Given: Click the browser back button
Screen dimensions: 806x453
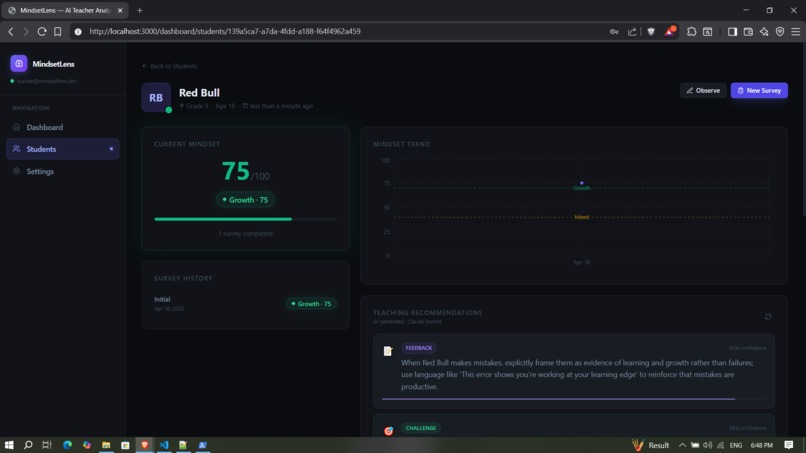Looking at the screenshot, I should pyautogui.click(x=11, y=31).
